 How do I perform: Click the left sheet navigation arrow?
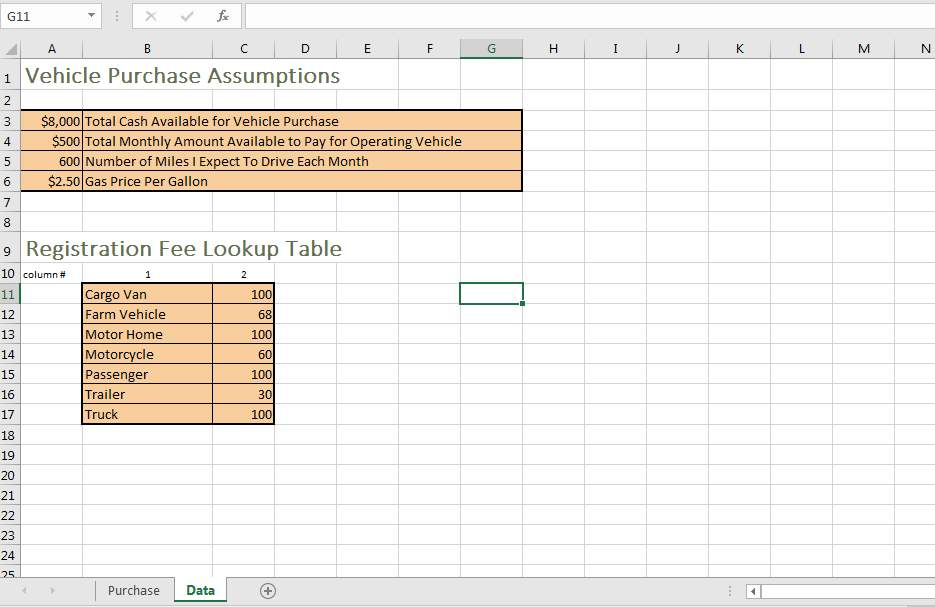[x=23, y=590]
